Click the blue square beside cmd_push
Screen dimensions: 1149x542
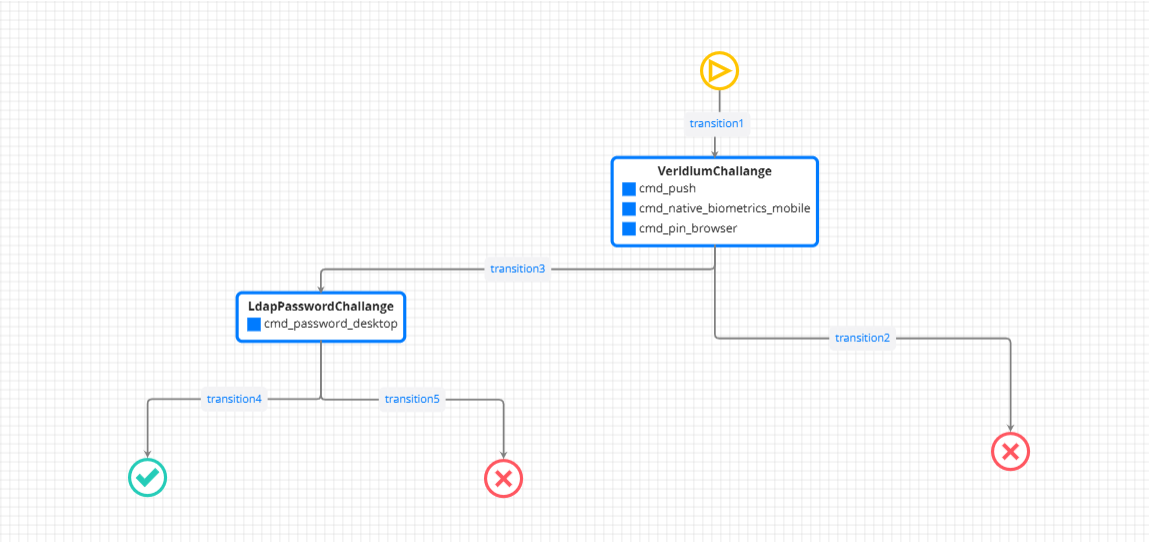coord(628,189)
